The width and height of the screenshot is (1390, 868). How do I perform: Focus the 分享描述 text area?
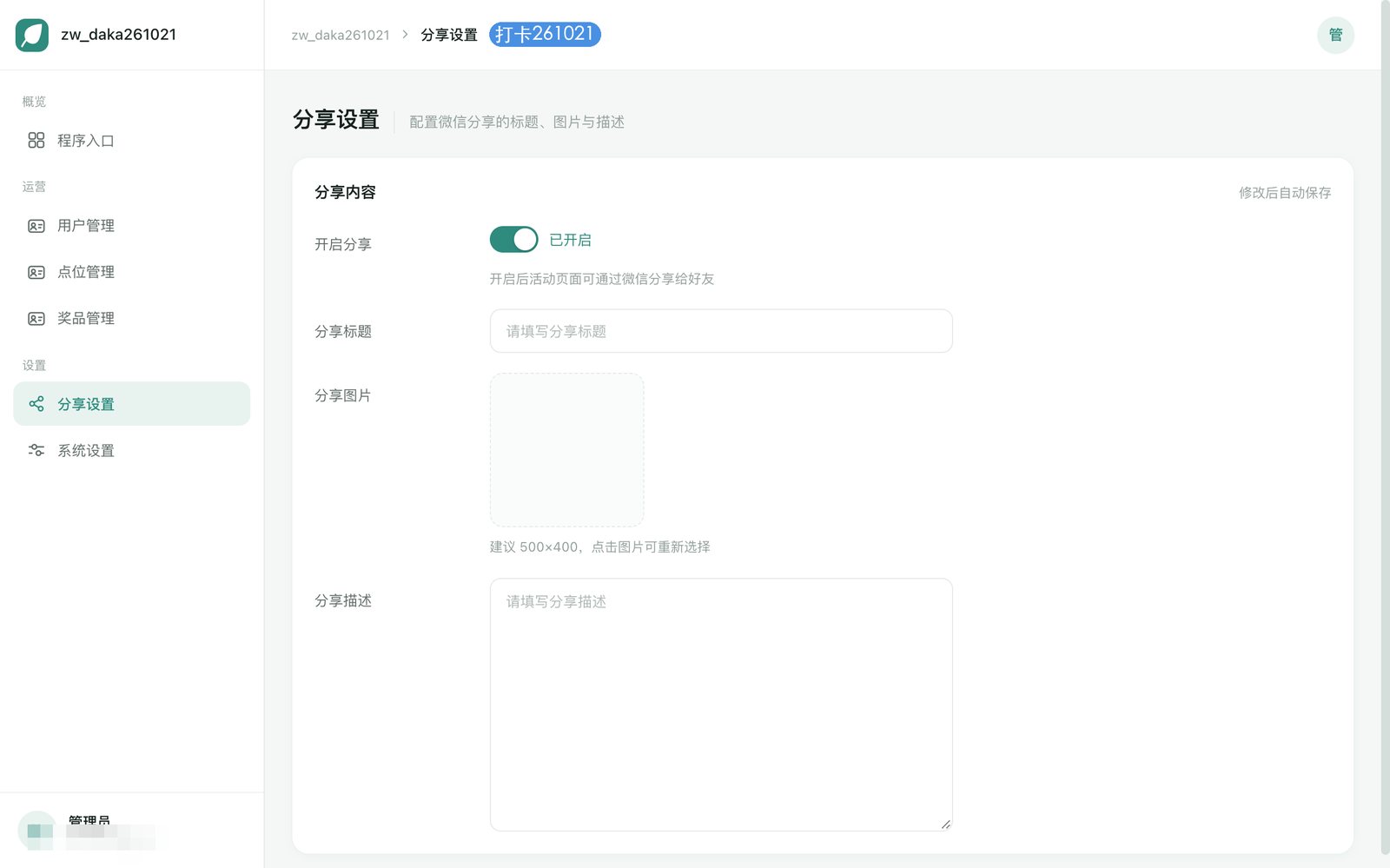(x=721, y=705)
